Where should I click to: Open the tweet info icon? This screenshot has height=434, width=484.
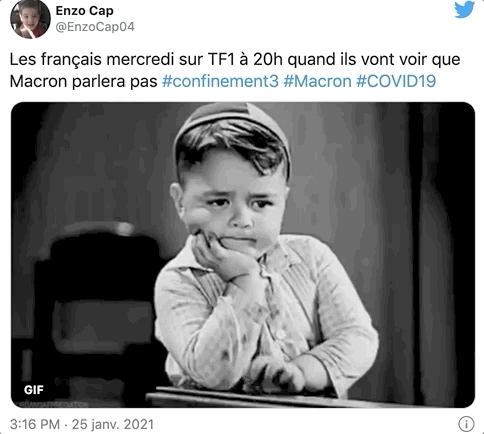[x=466, y=424]
